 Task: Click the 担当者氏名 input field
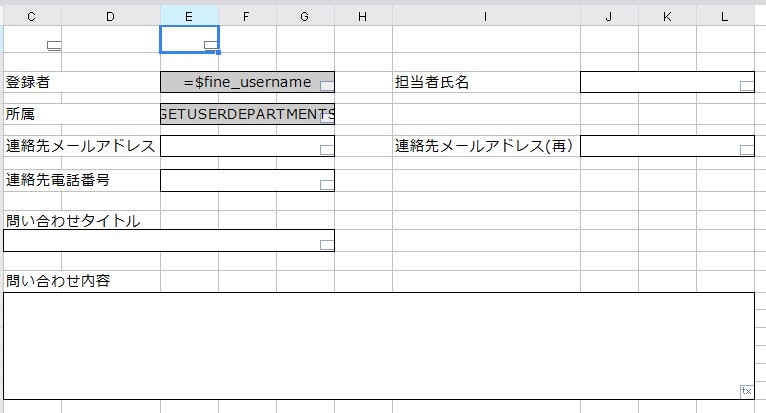coord(667,82)
